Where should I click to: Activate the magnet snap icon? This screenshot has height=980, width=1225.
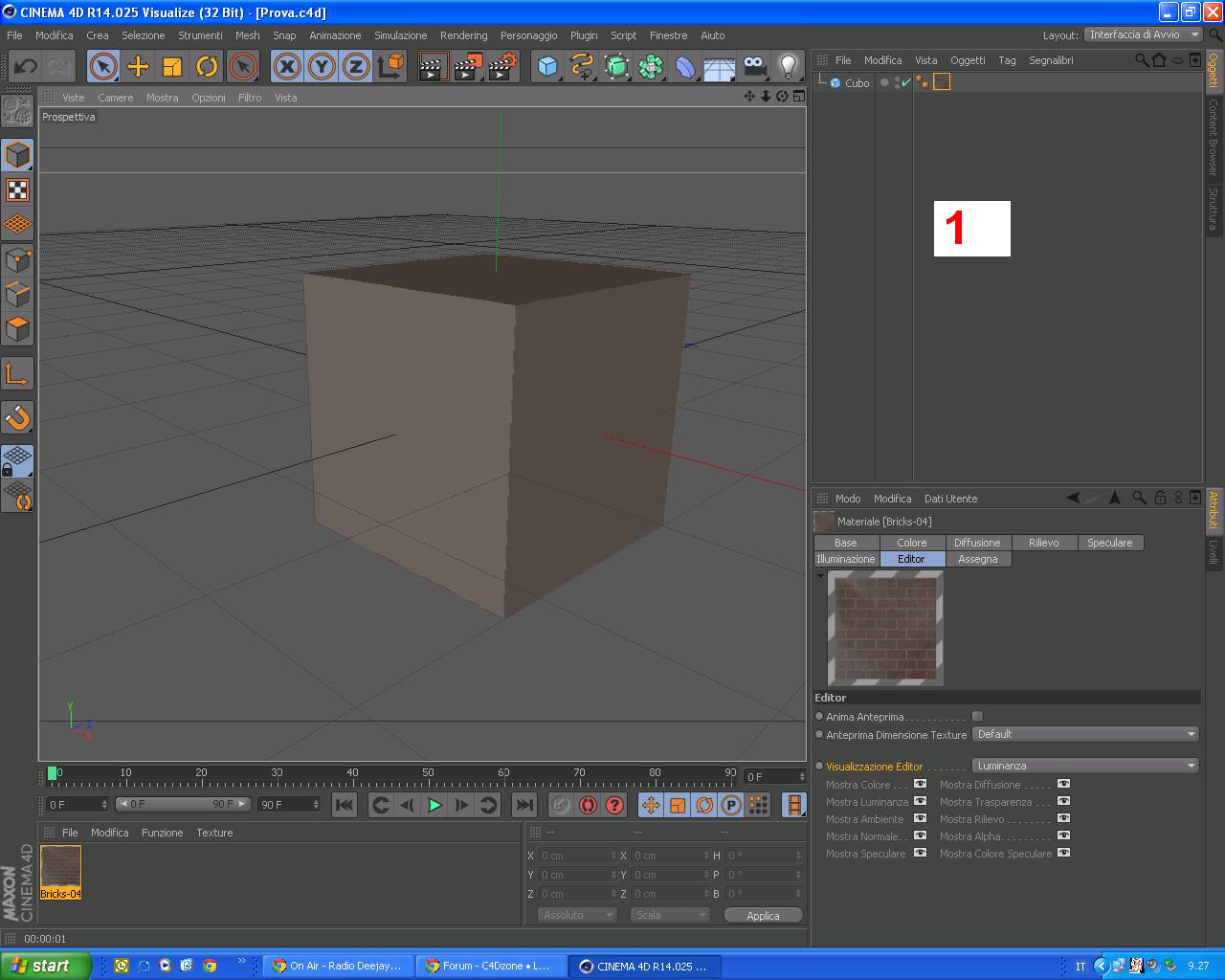17,417
